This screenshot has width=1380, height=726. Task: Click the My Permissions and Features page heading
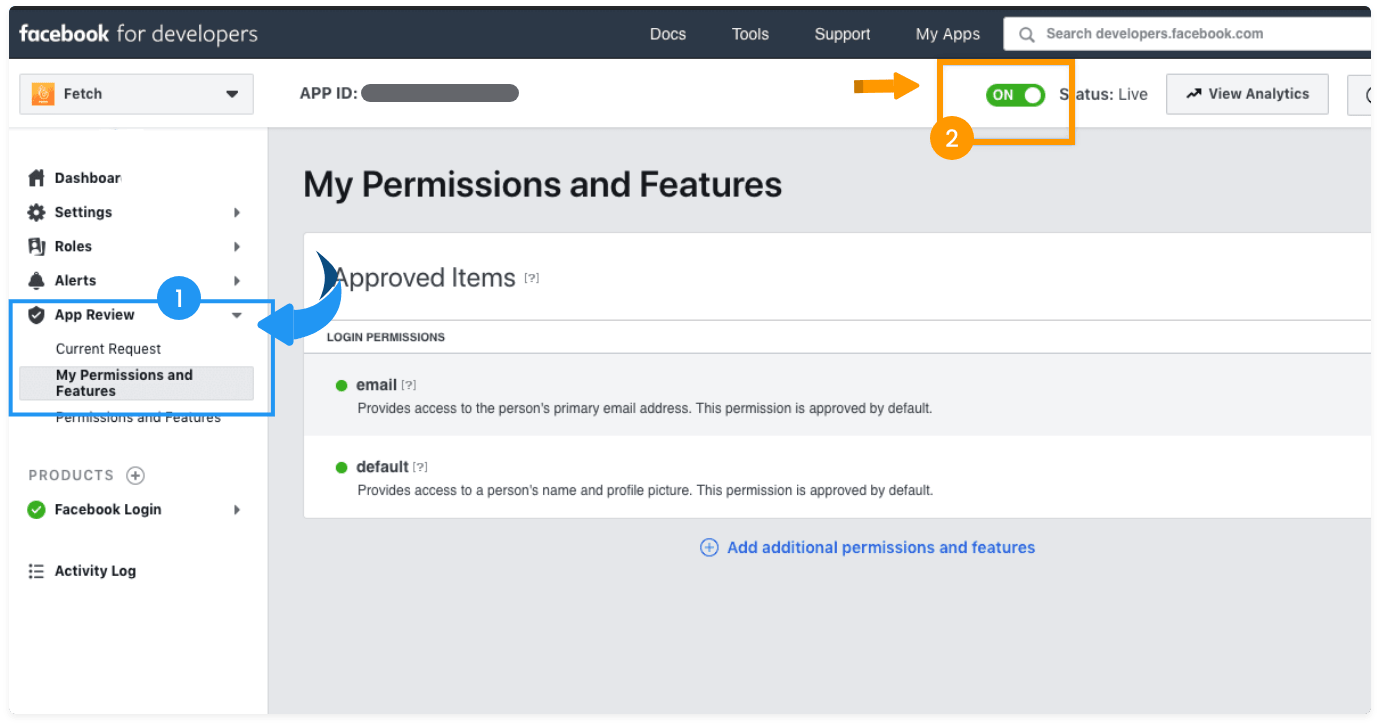tap(543, 185)
